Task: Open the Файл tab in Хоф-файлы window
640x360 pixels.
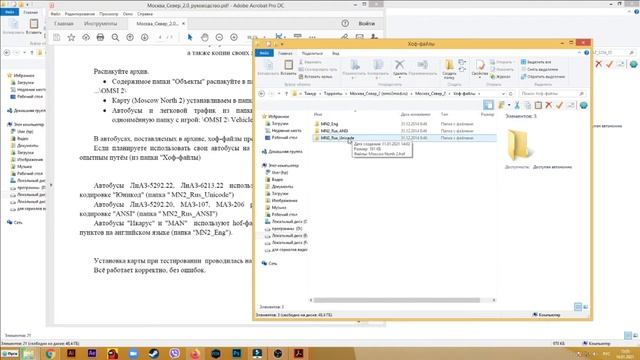Action: [x=264, y=53]
